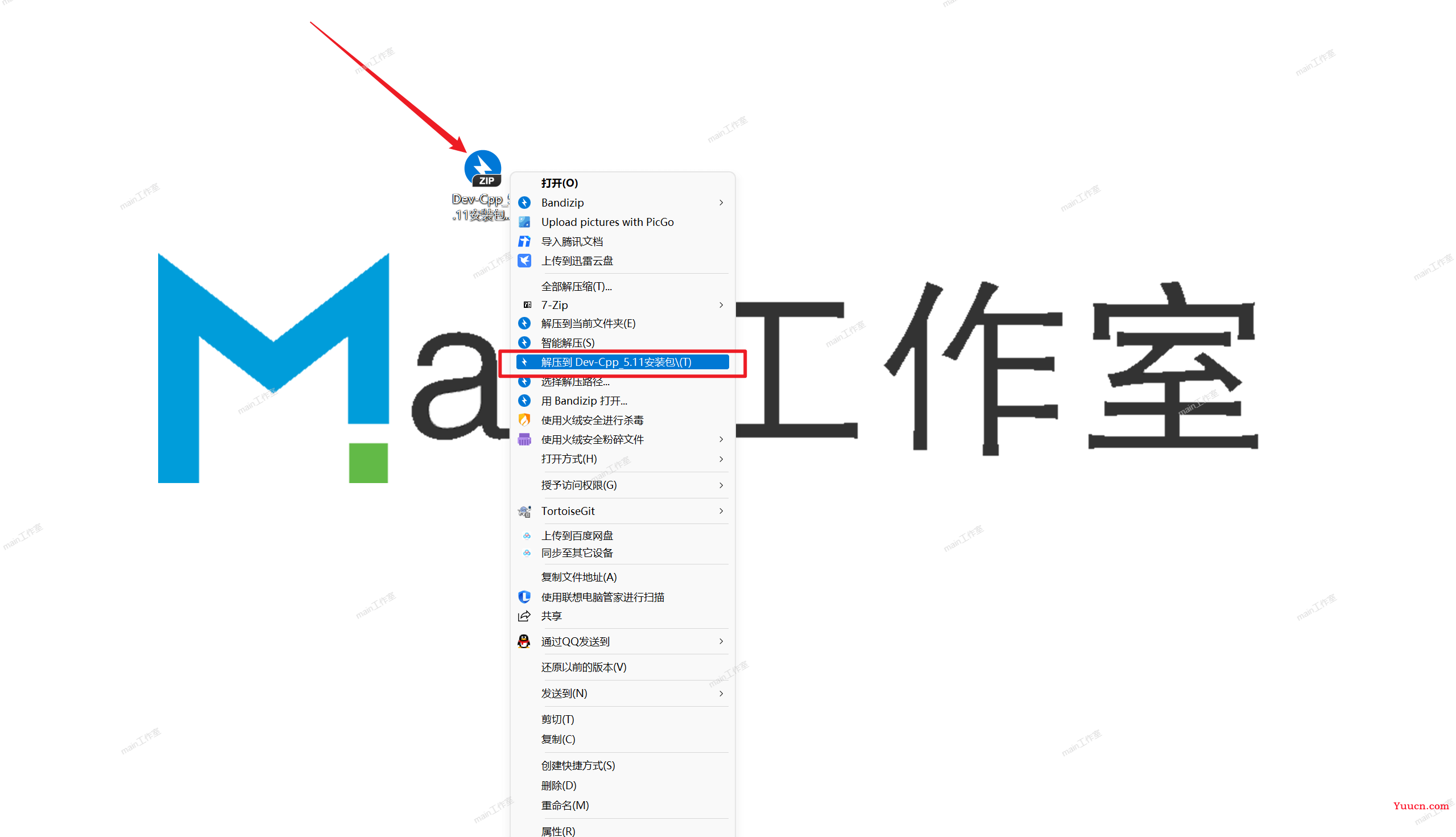Click the 联想电脑管家 scan icon
The width and height of the screenshot is (1456, 837).
coord(523,597)
